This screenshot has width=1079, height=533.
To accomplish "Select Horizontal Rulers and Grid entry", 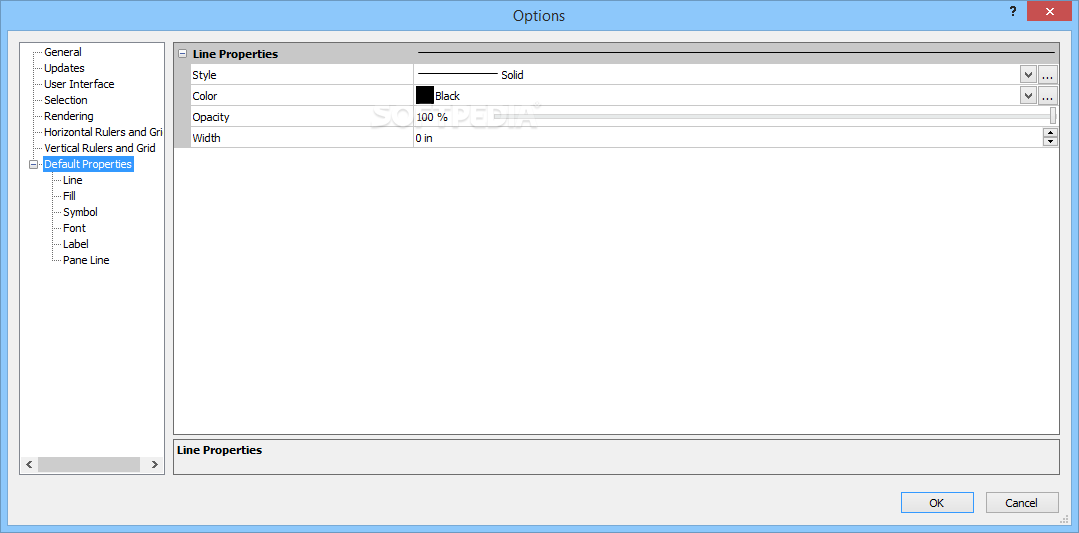I will tap(103, 132).
